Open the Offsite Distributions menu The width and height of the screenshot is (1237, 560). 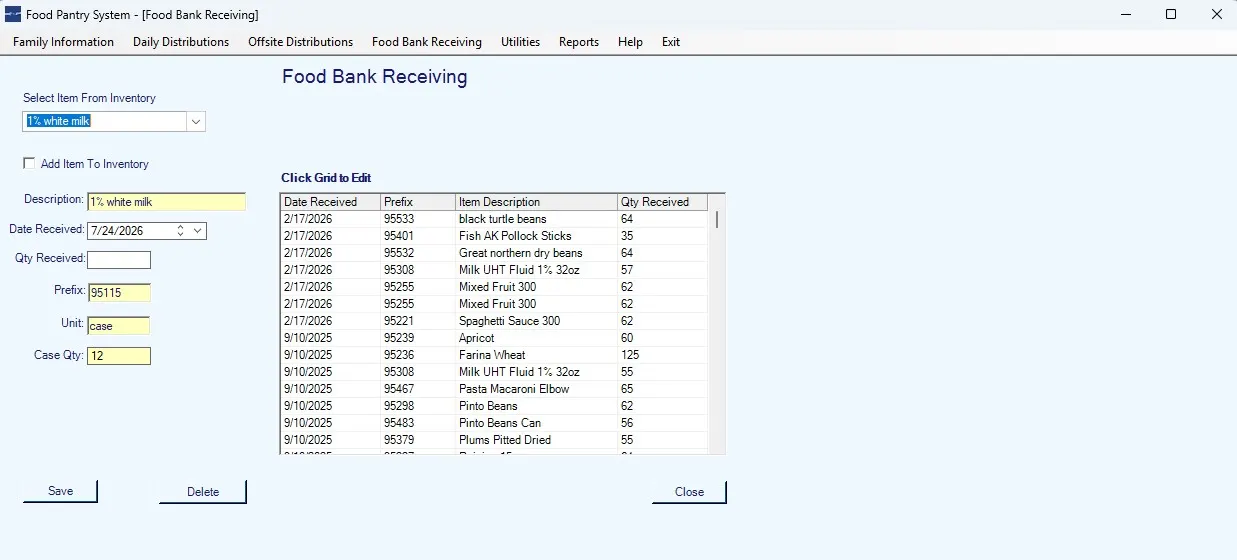[301, 42]
